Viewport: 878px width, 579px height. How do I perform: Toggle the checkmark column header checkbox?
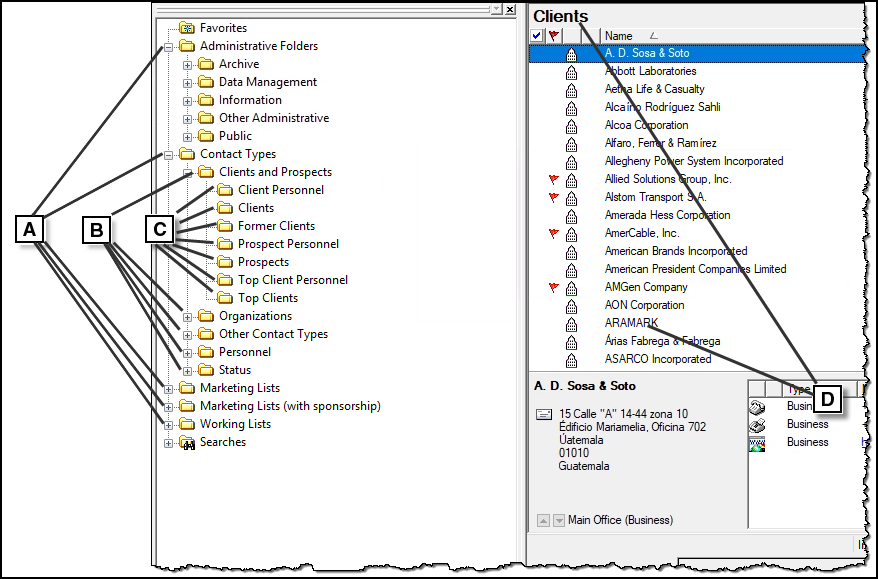[536, 36]
